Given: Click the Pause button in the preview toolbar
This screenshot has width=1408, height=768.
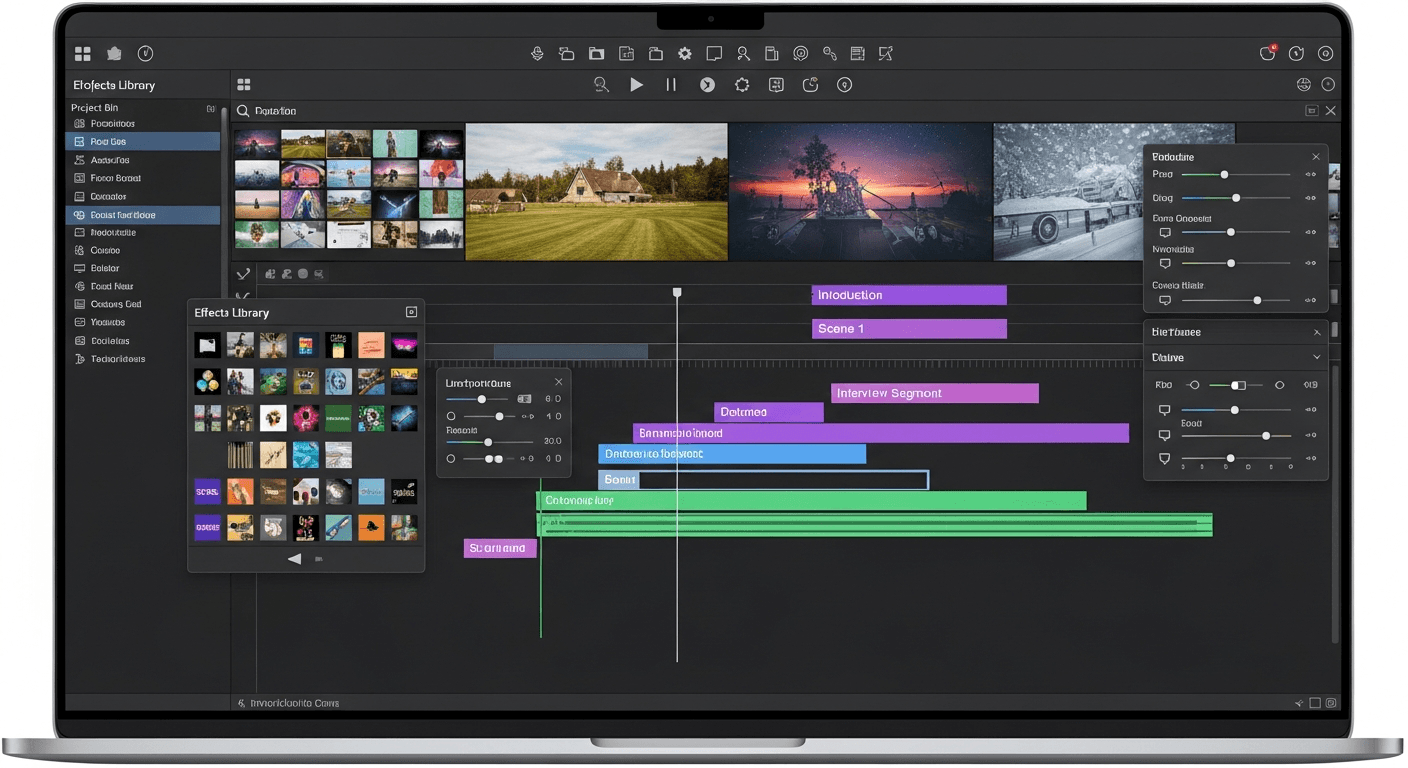Looking at the screenshot, I should [x=671, y=85].
